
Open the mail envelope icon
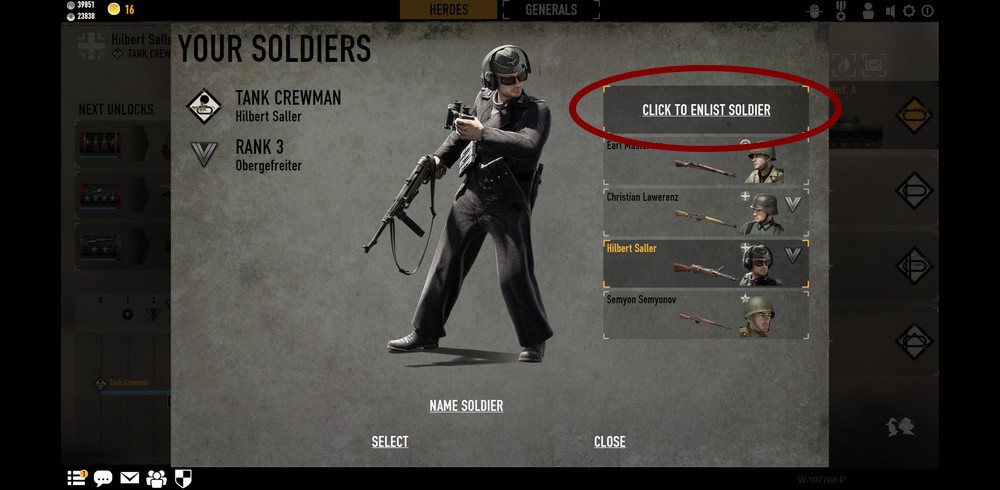coord(129,478)
